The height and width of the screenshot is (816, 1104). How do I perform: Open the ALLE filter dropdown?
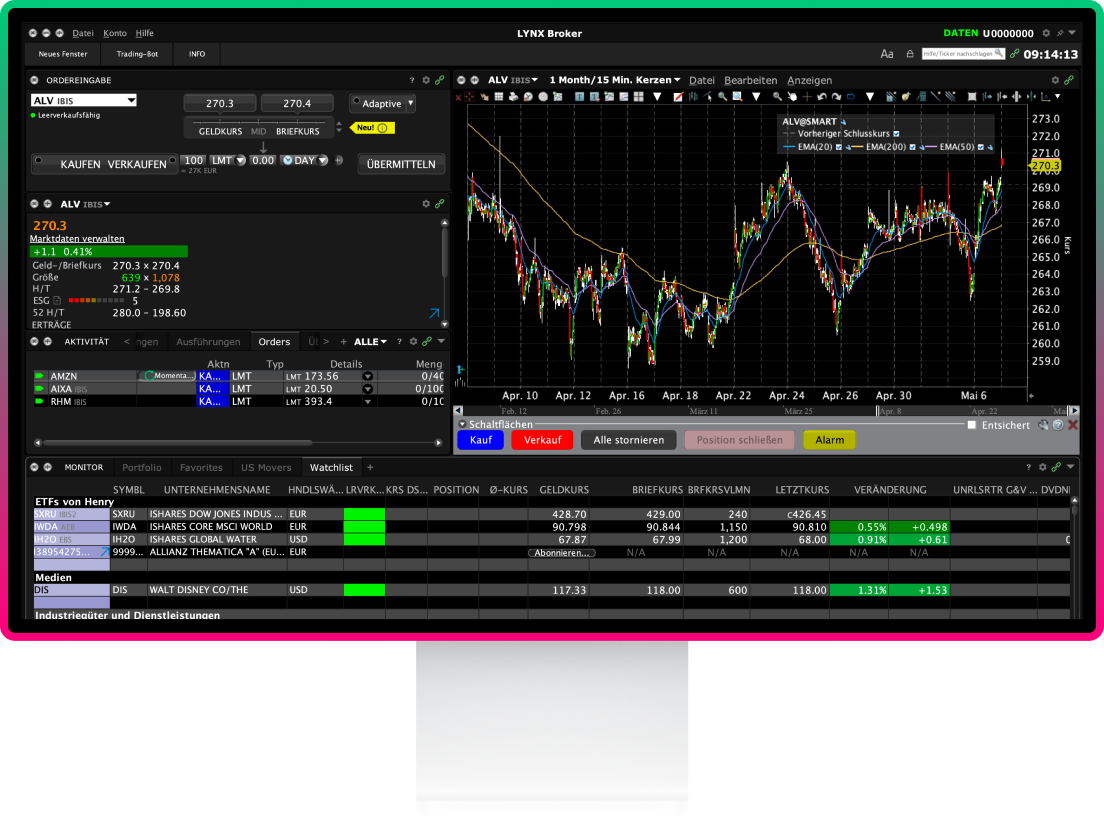pos(370,341)
